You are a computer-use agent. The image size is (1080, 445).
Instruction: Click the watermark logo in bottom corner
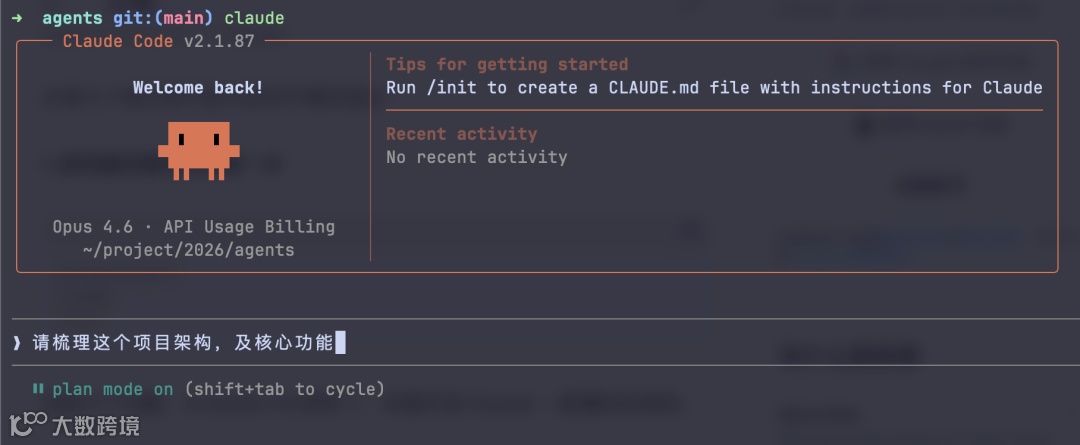pyautogui.click(x=74, y=425)
